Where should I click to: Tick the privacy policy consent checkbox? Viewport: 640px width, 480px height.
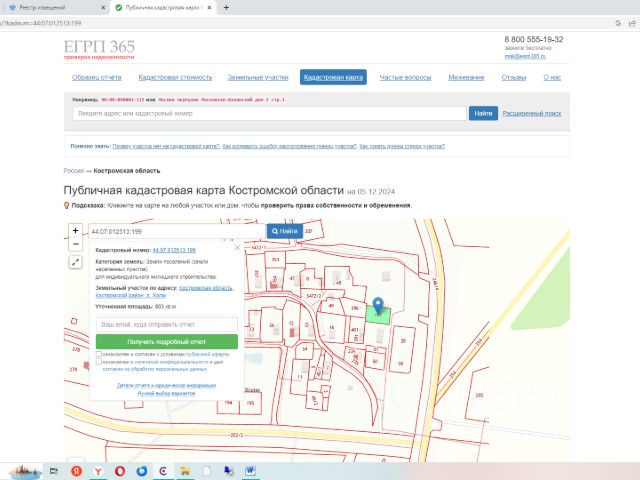tap(99, 362)
